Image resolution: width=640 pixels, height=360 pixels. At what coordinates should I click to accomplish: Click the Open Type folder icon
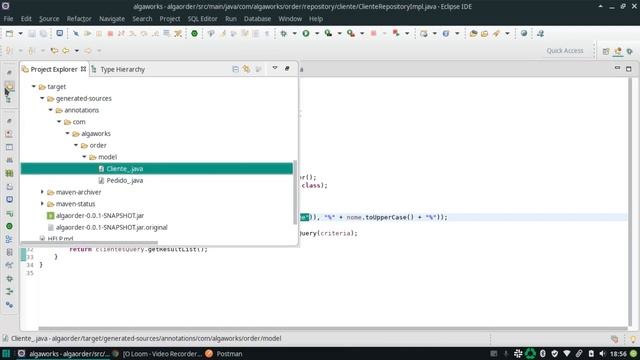tap(473, 33)
